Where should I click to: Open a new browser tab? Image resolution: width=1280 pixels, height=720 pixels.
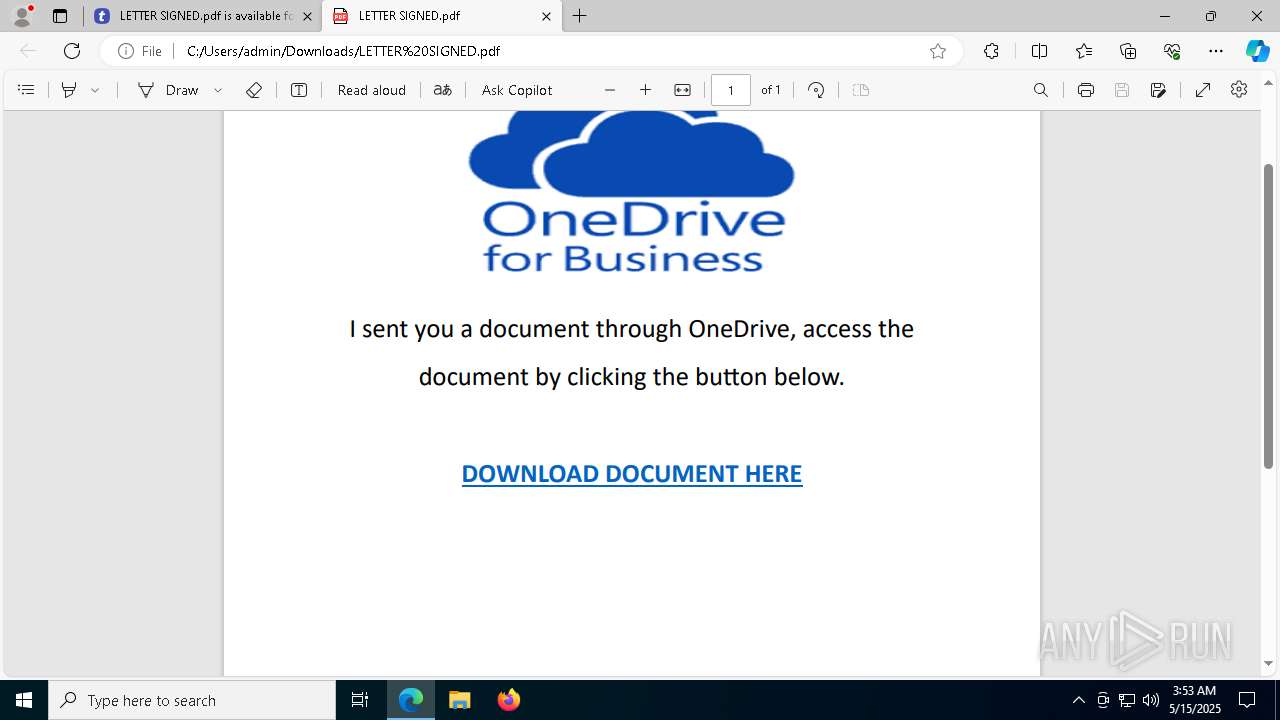[x=580, y=16]
